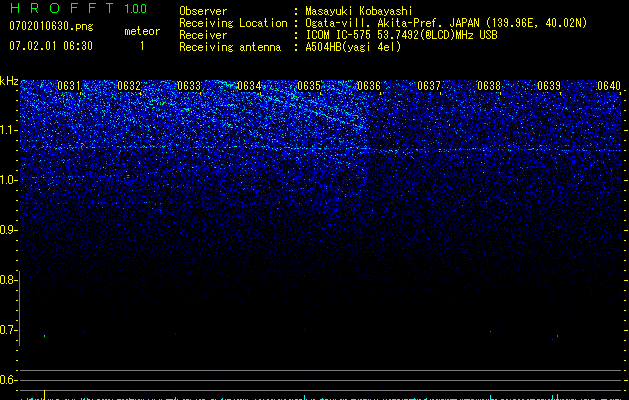This screenshot has width=629, height=400.
Task: Click the Receiving antenna label
Action: pos(230,47)
